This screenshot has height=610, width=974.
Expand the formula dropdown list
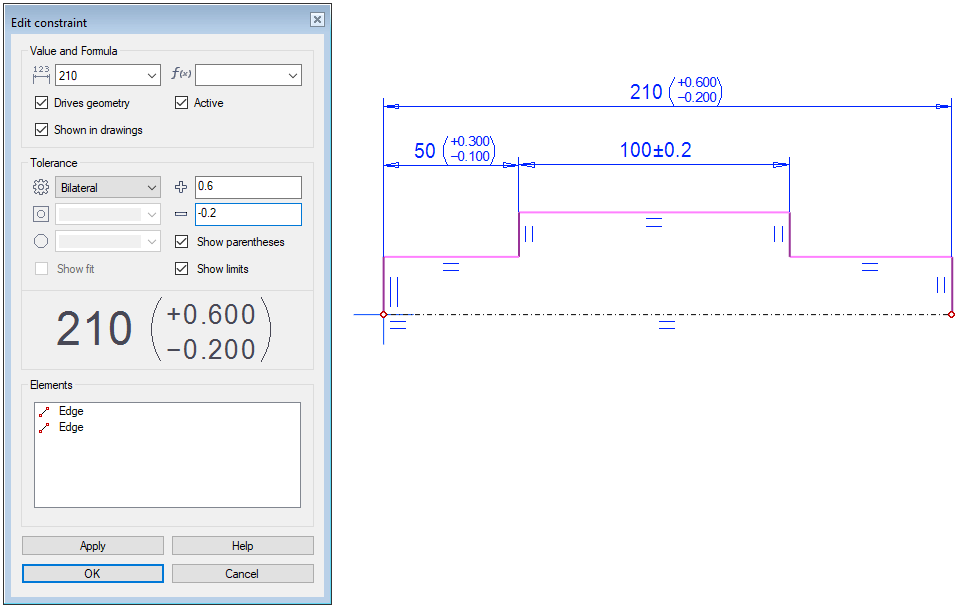[x=292, y=75]
